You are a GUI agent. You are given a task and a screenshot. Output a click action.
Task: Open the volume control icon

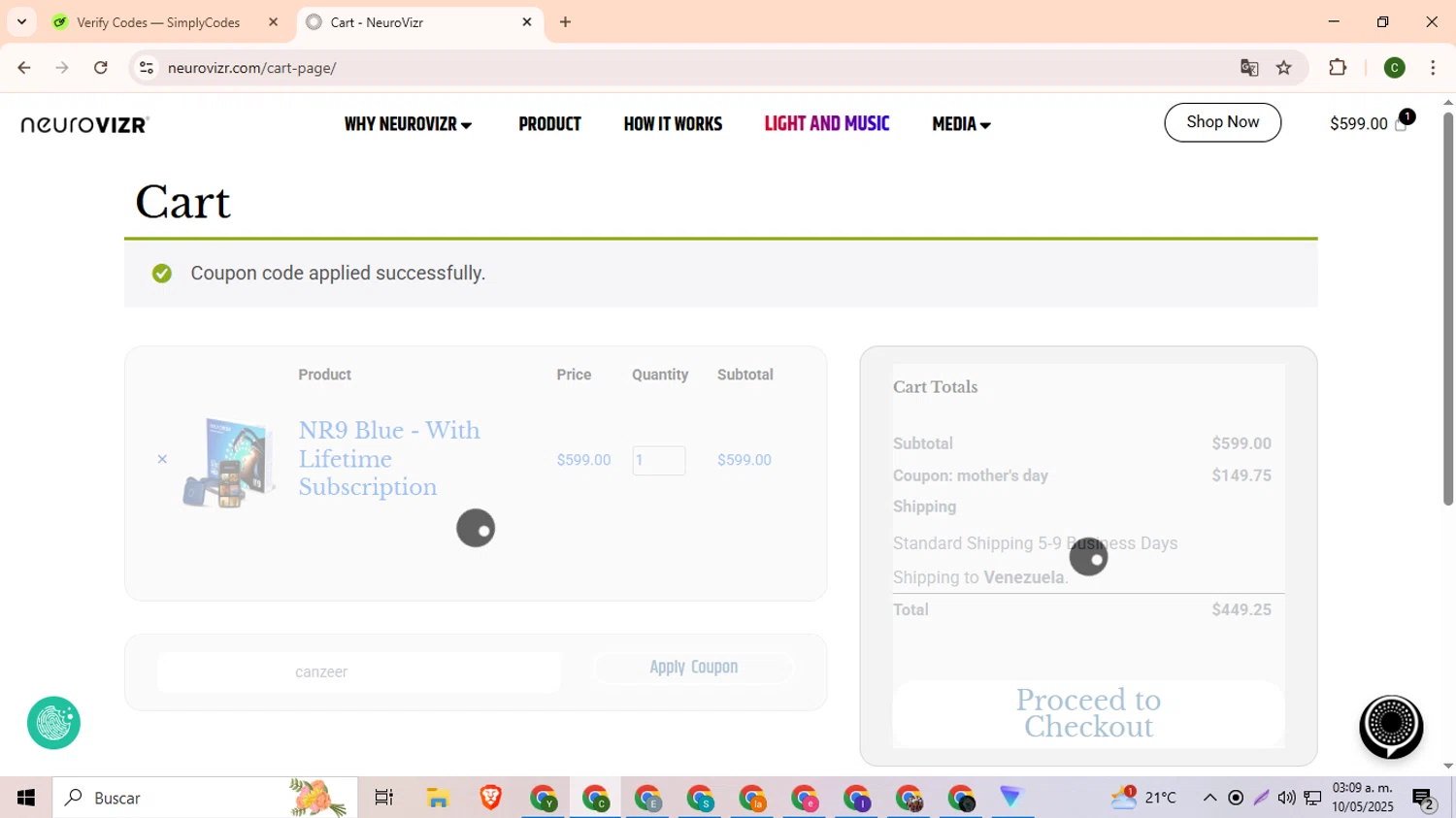[1287, 798]
